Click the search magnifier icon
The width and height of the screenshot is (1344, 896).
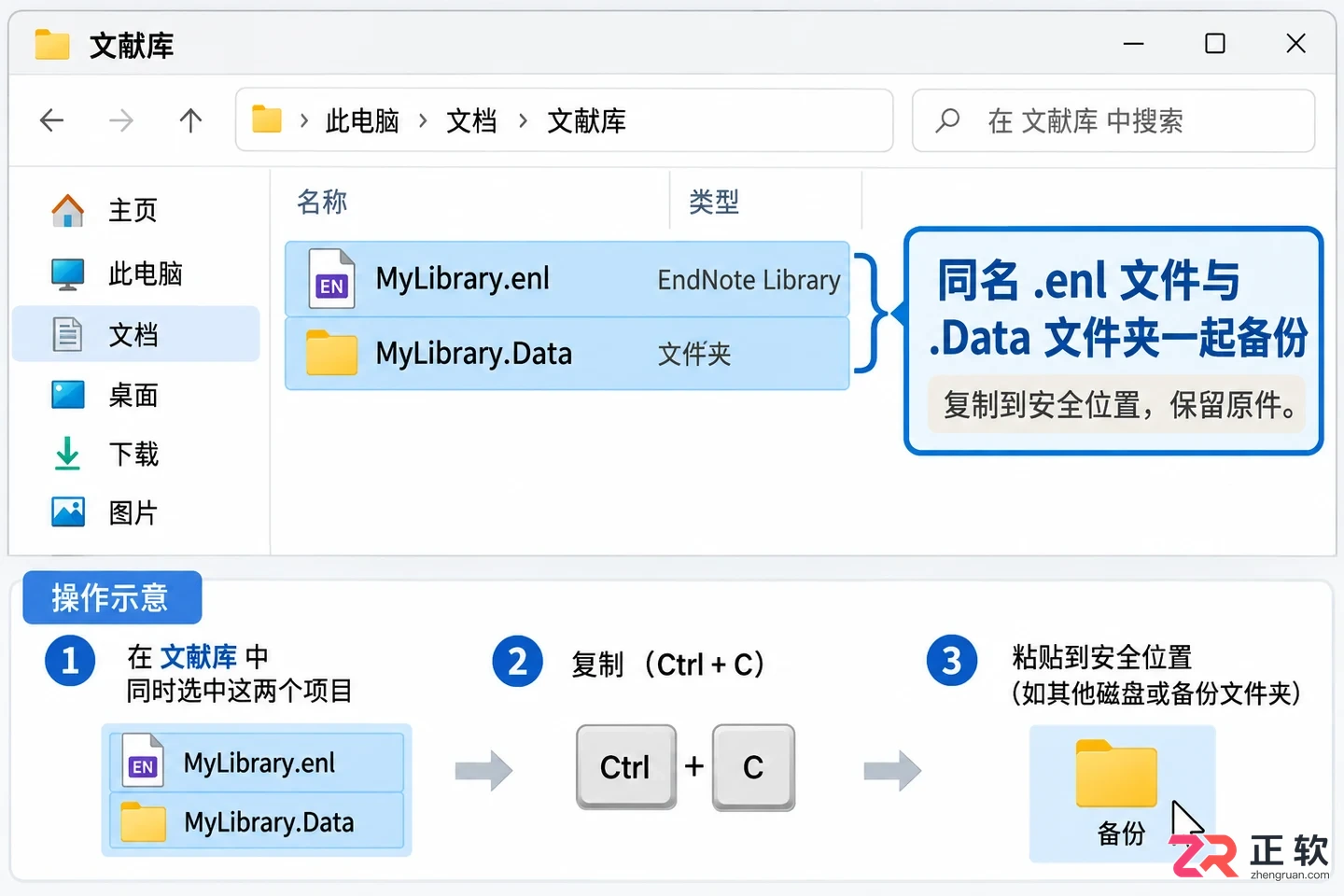click(947, 120)
